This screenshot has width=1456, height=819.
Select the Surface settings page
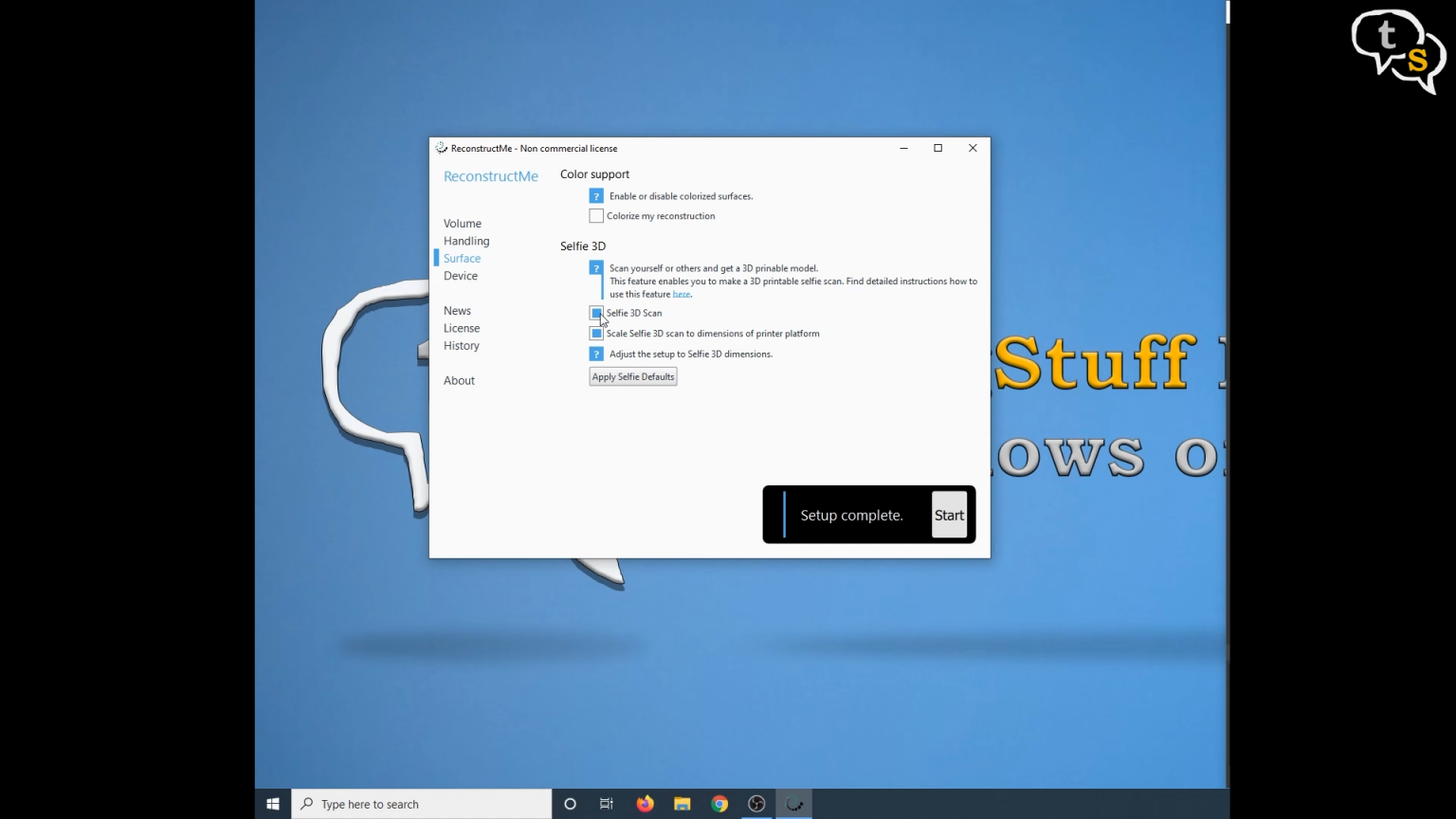[x=462, y=258]
